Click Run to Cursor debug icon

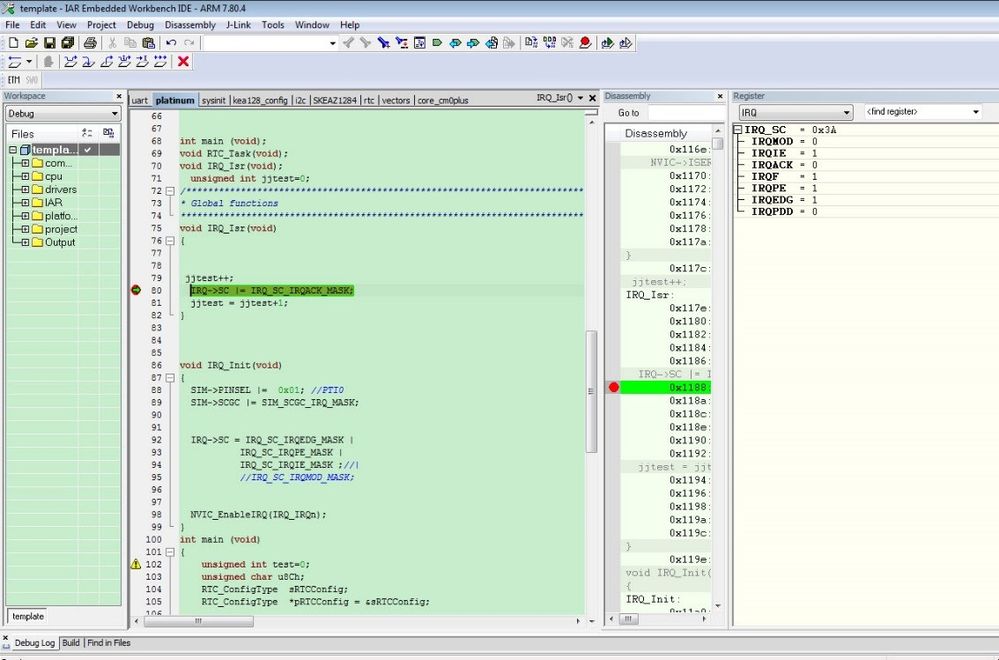click(x=142, y=62)
